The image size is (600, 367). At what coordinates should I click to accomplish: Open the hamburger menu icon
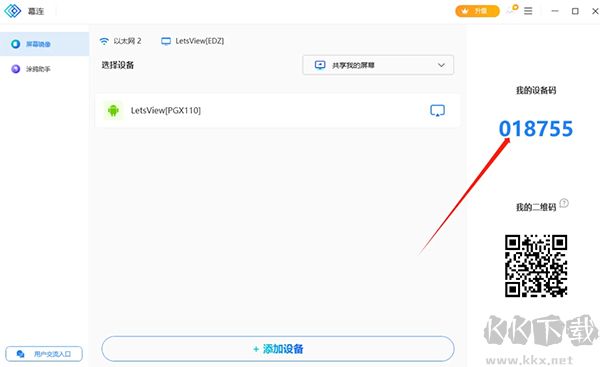[x=528, y=11]
